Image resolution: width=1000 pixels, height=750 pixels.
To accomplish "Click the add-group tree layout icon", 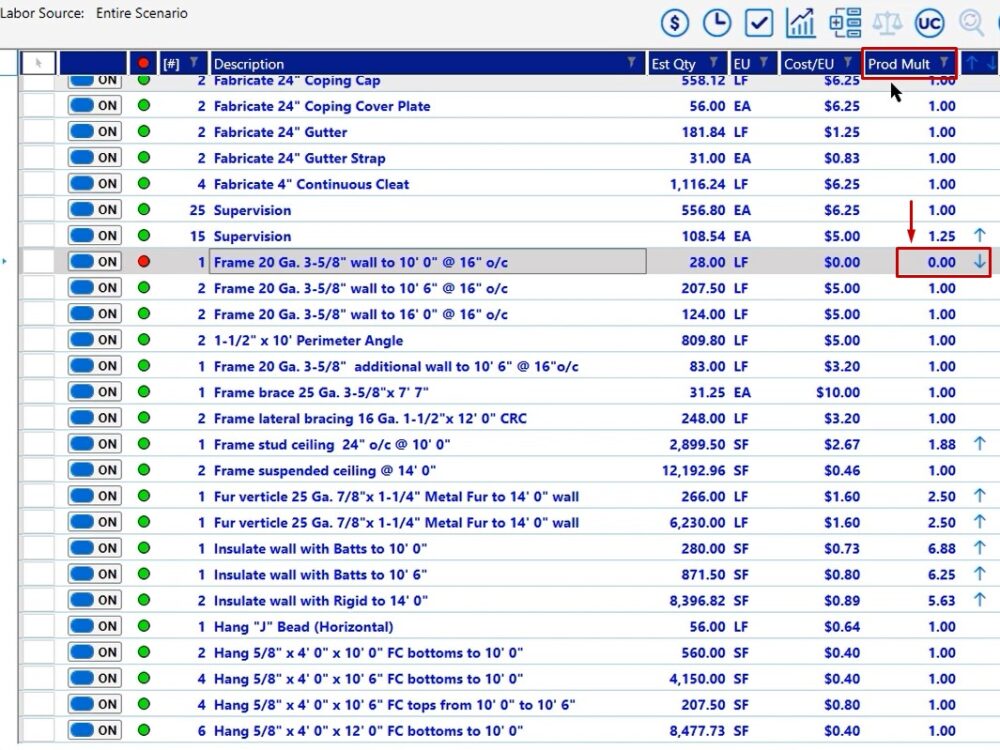I will pos(845,22).
